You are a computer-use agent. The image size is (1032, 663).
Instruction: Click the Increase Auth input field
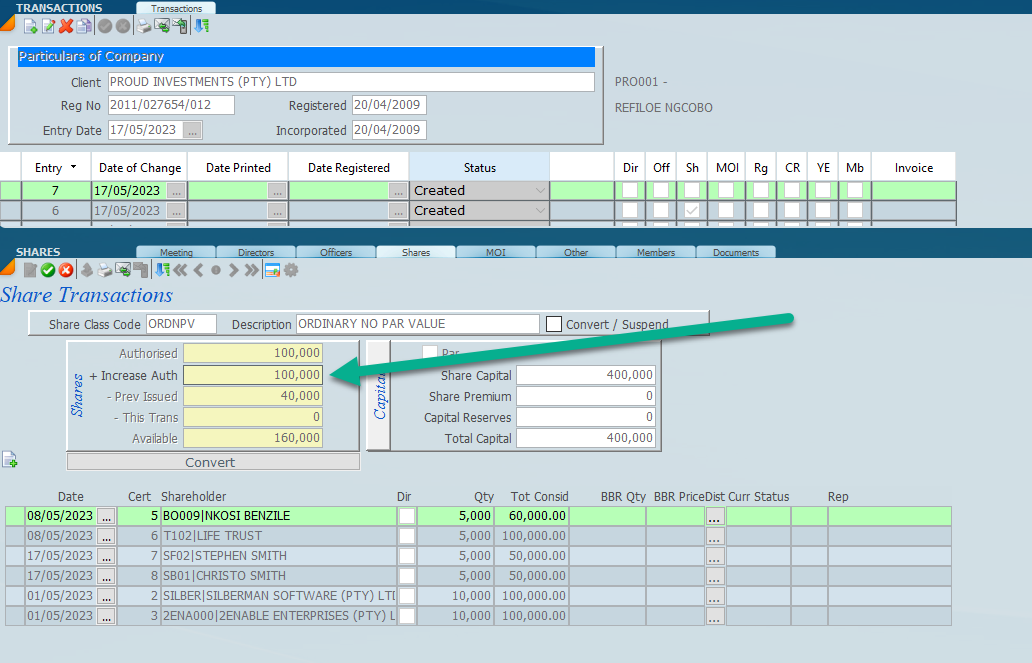tap(253, 375)
